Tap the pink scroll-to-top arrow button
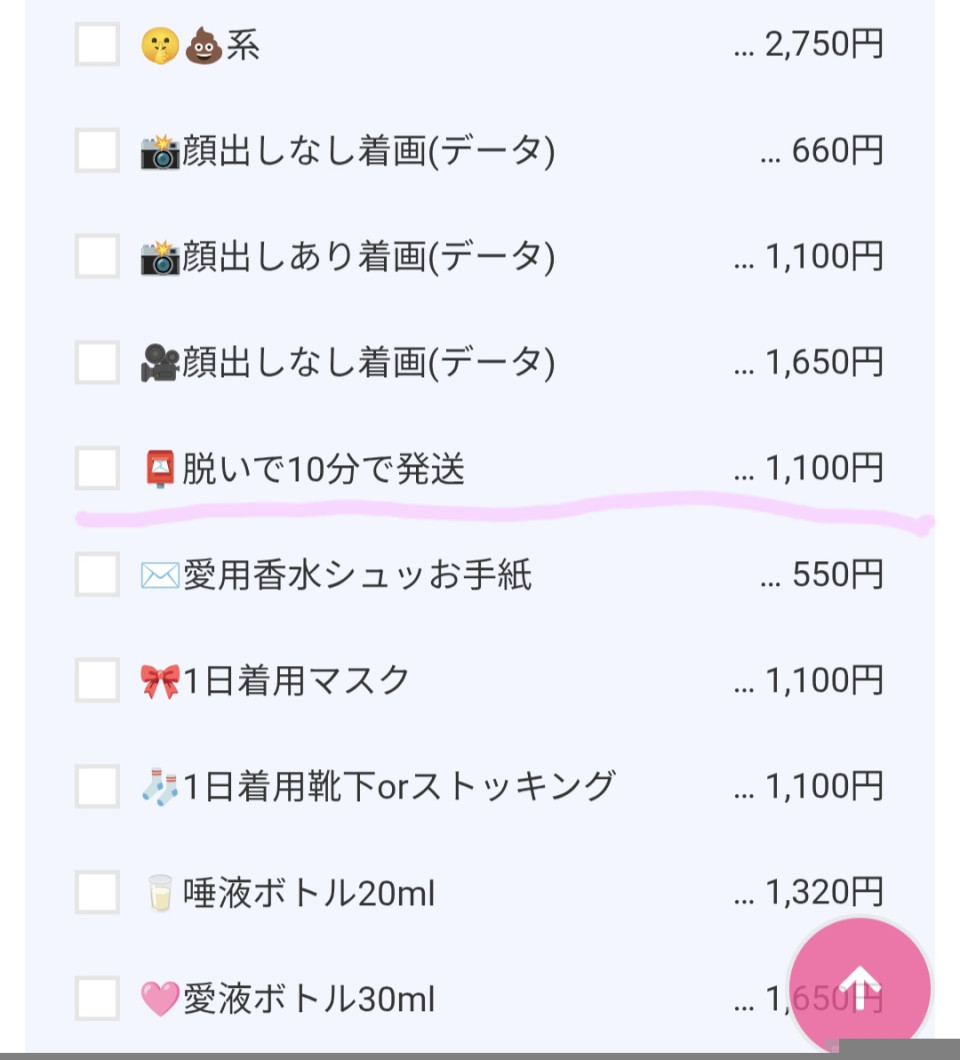Screen dimensions: 960x1060 point(860,987)
